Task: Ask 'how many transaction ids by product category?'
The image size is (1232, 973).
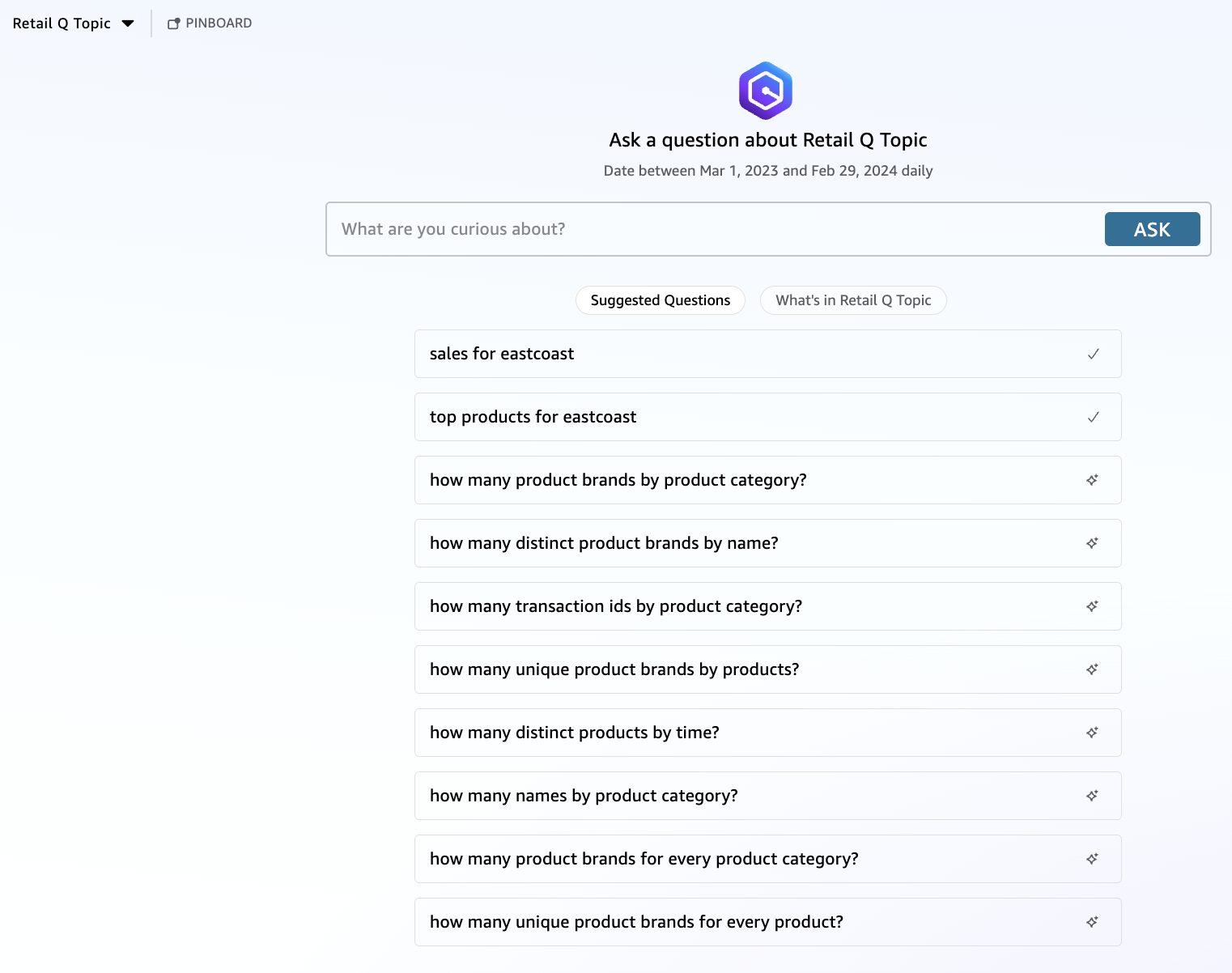Action: pos(768,606)
